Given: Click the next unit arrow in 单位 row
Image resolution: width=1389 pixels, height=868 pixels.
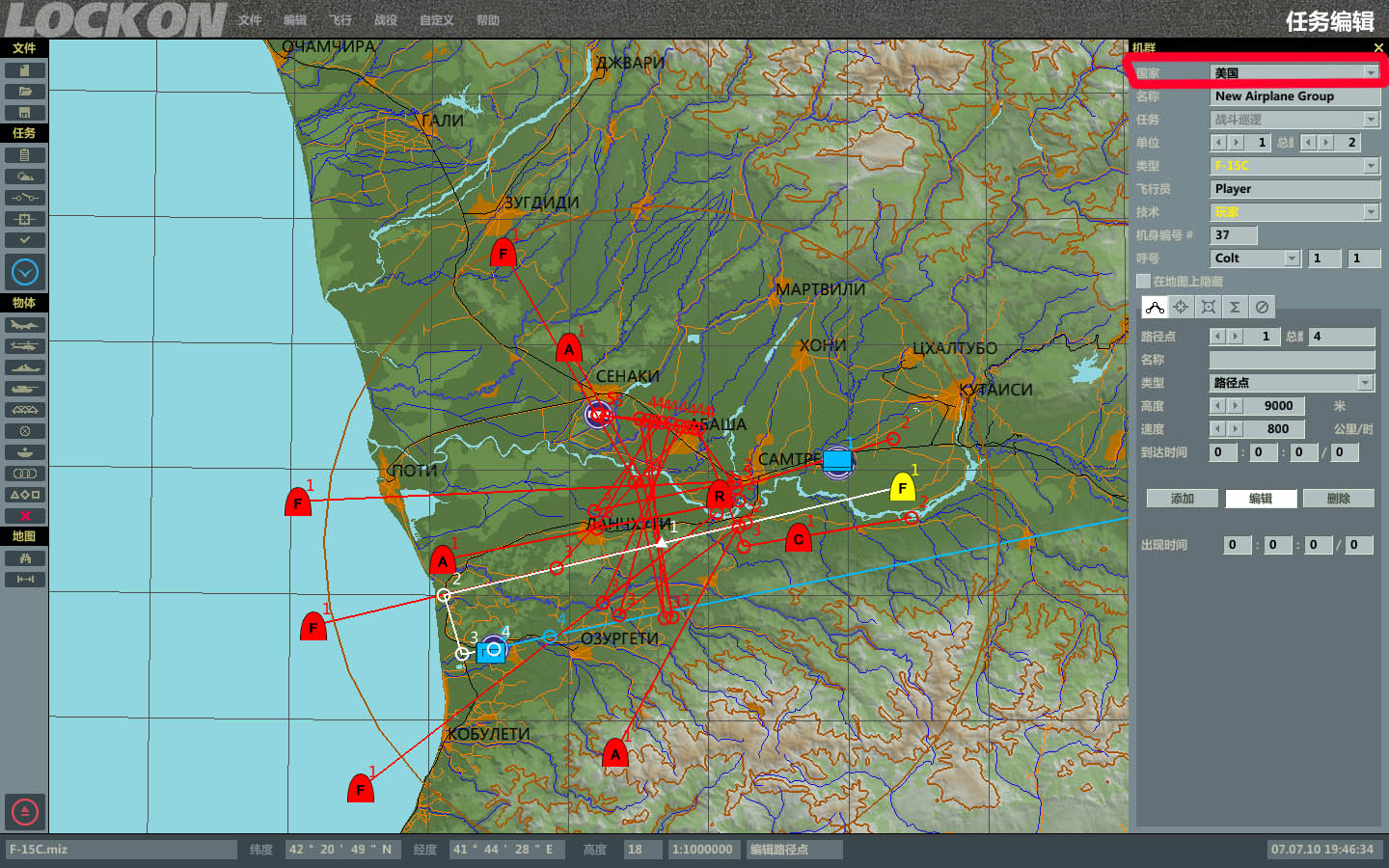Looking at the screenshot, I should [x=1237, y=142].
